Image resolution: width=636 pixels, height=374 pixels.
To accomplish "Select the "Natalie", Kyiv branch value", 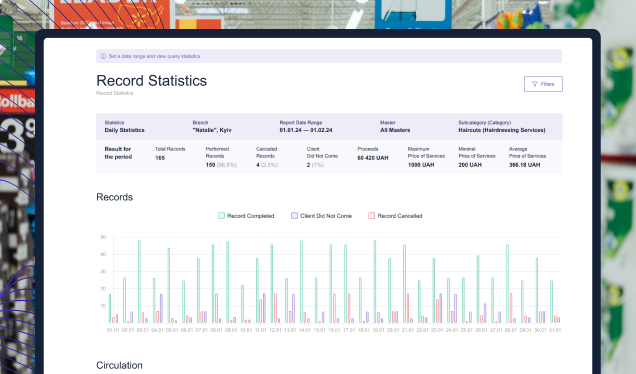I will click(212, 130).
